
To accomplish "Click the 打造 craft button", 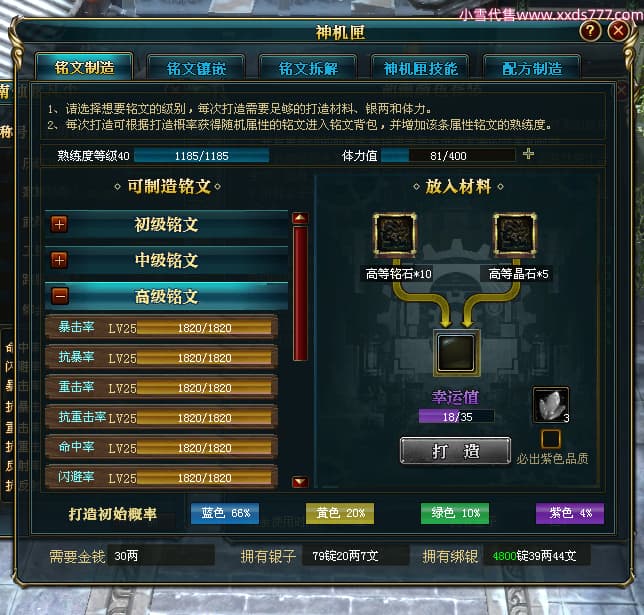I will pos(455,451).
